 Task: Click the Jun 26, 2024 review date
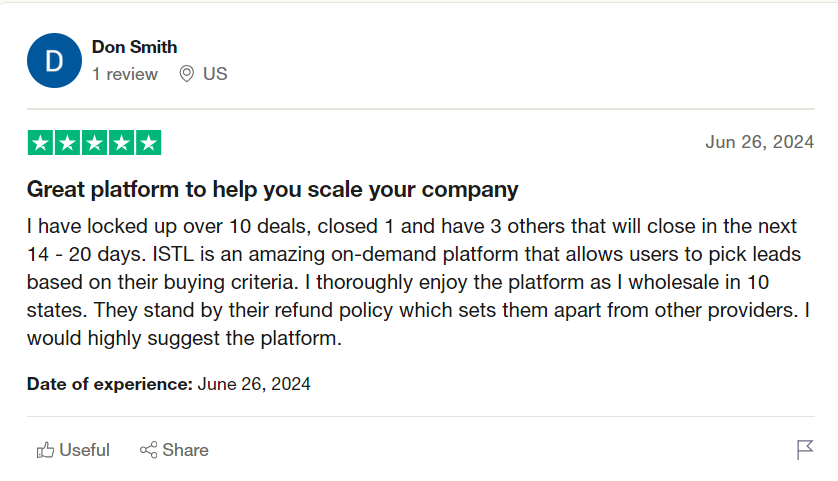click(759, 142)
